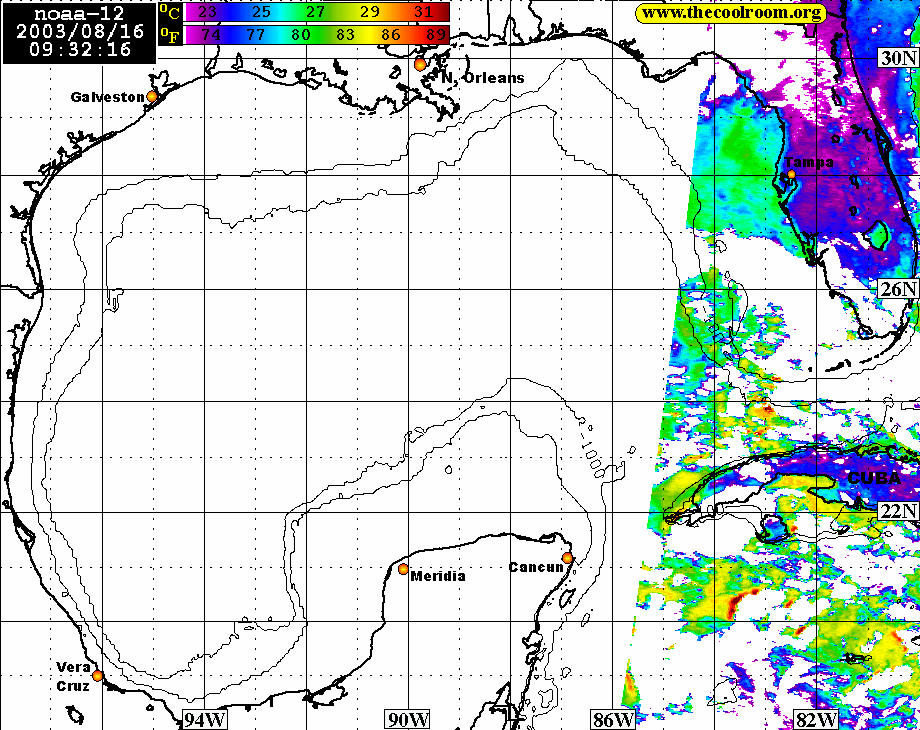
Task: Click the 23 value on Celsius scale
Action: 207,12
